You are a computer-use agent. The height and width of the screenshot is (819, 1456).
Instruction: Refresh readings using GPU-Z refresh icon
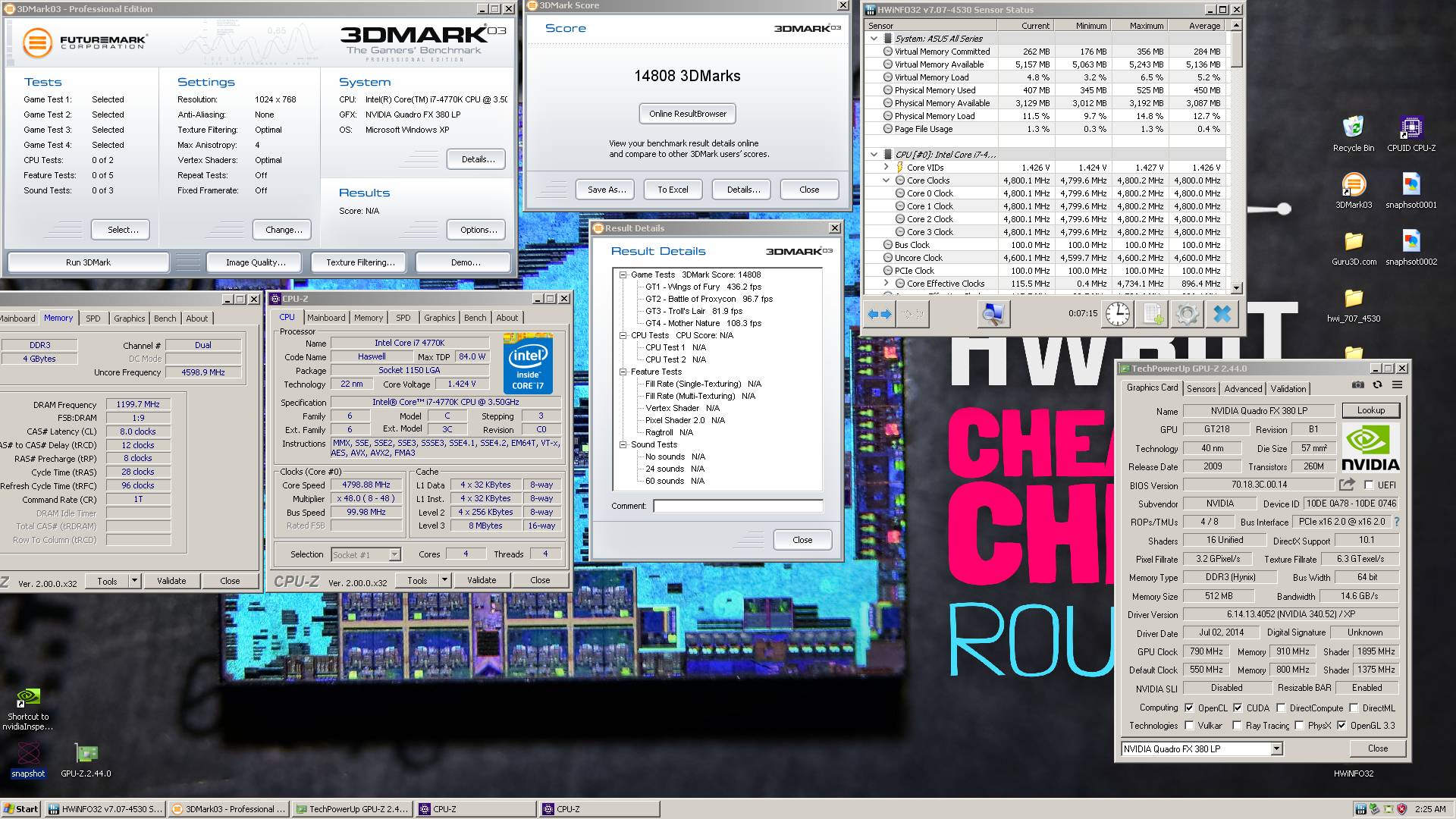pos(1379,385)
